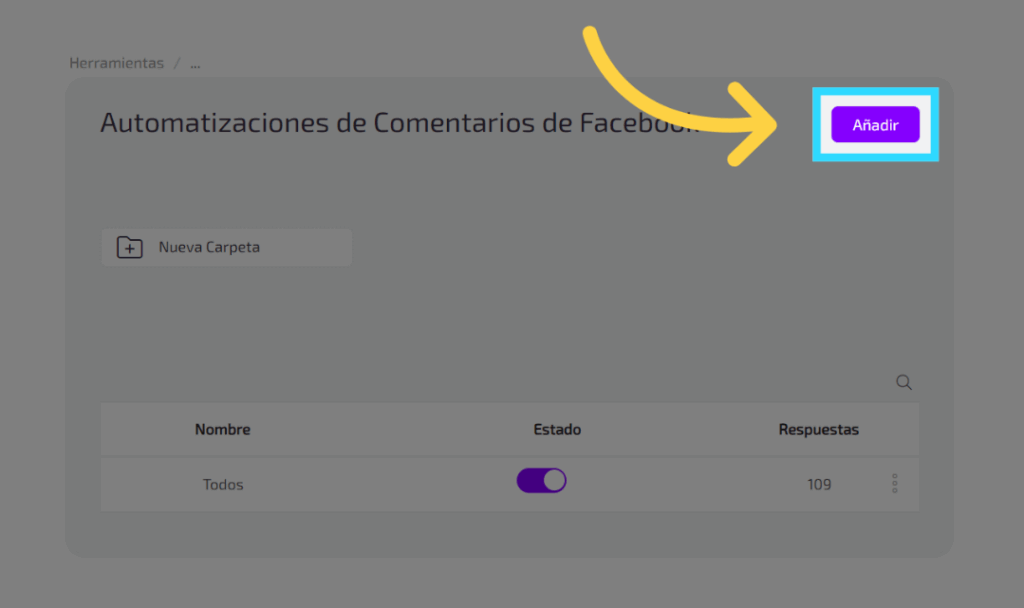Viewport: 1024px width, 608px height.
Task: Click the Estado column header
Action: point(557,430)
